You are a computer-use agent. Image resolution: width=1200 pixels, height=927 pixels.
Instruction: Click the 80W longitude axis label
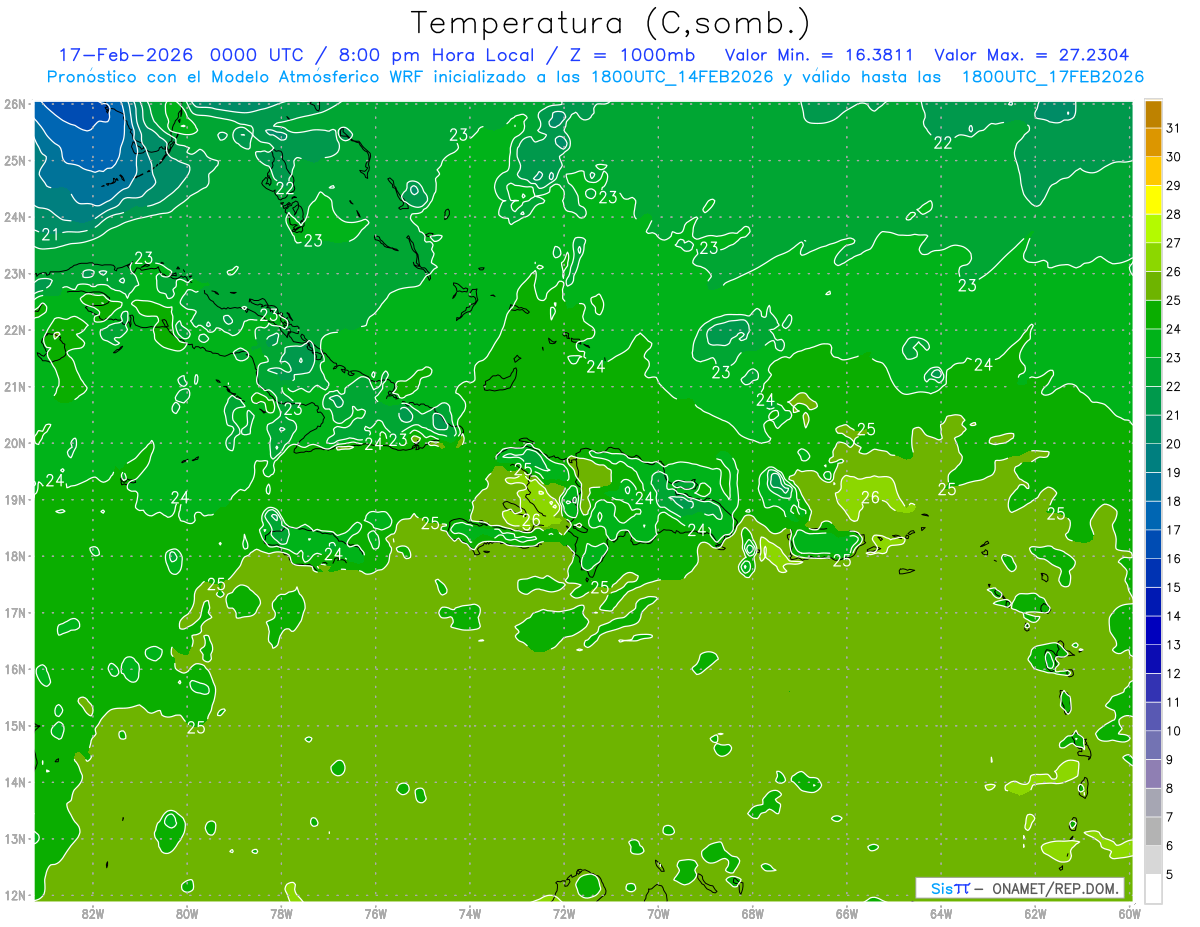(187, 913)
